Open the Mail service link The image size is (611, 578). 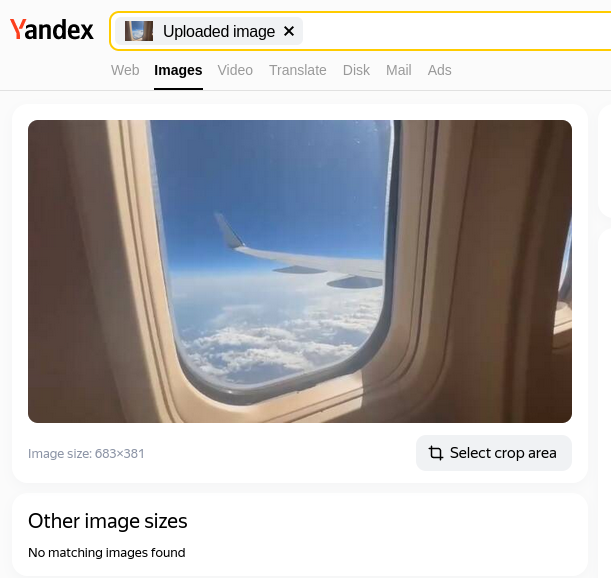pos(399,70)
